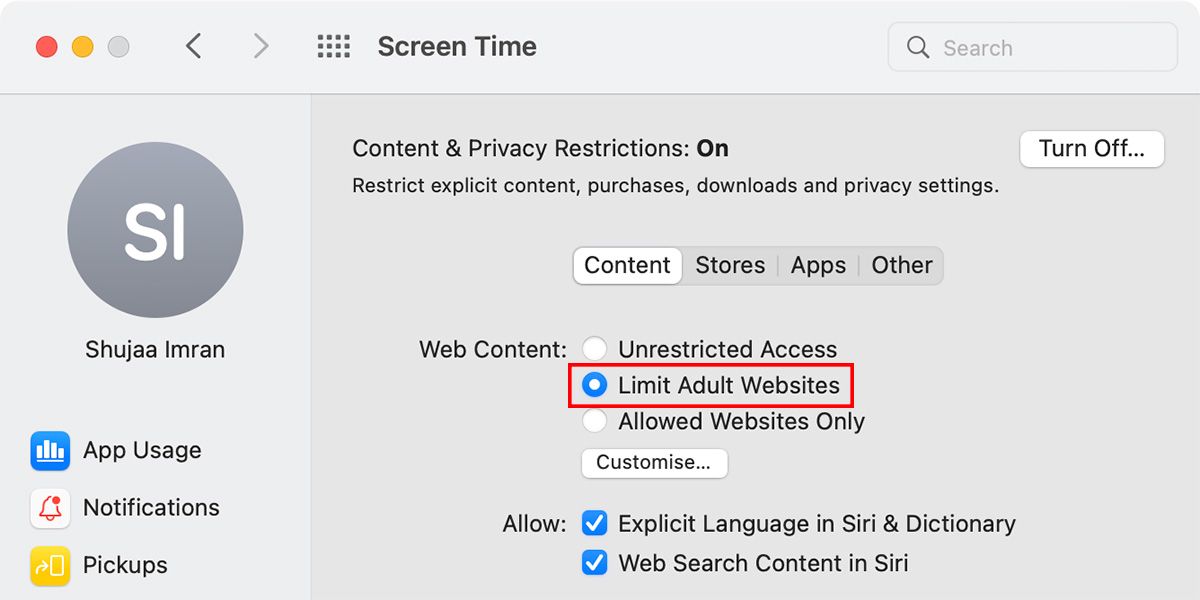Select the Pickups icon in sidebar

click(50, 565)
